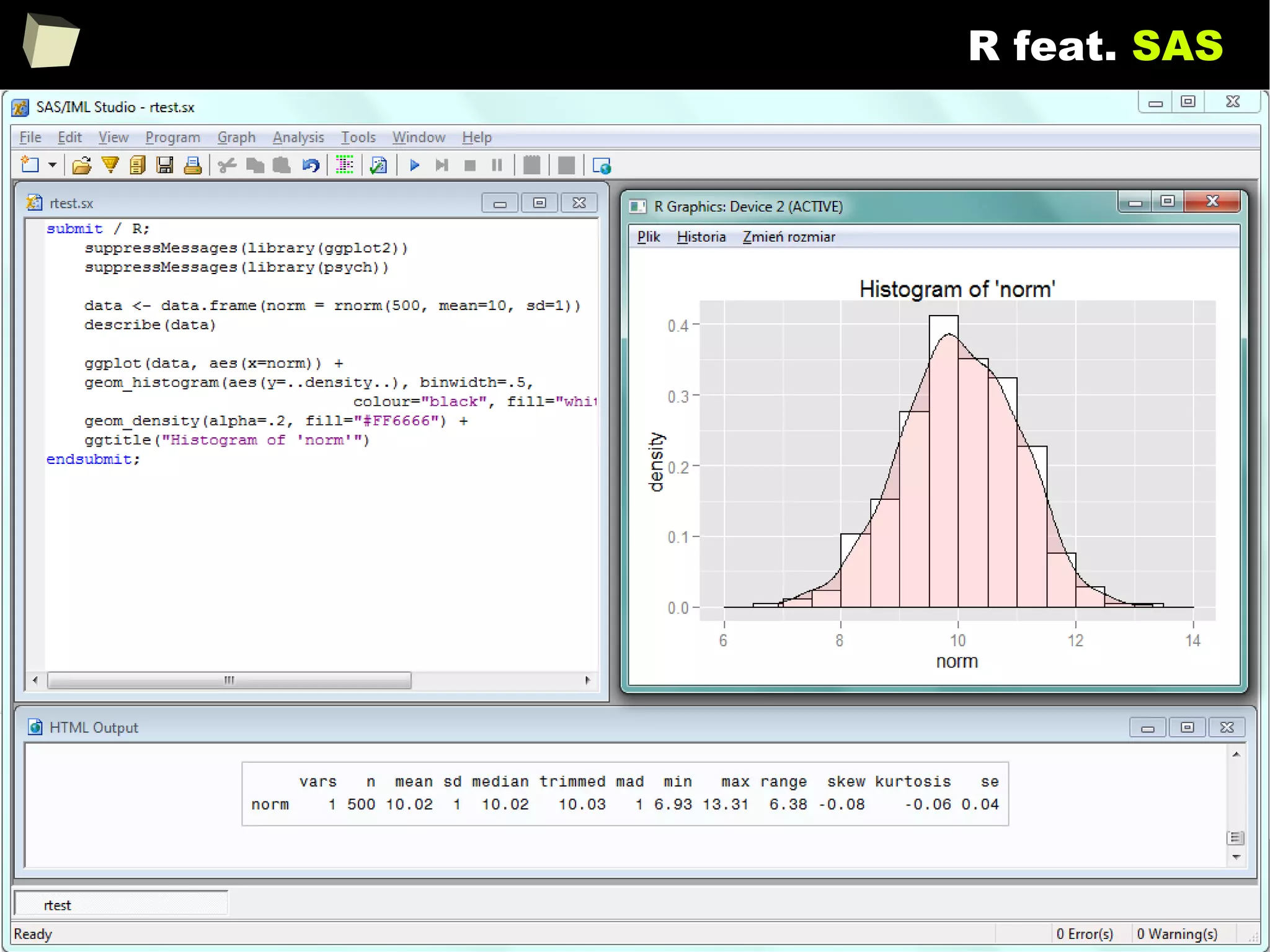Click the Undo arrow icon
The height and width of the screenshot is (952, 1270).
coord(310,165)
